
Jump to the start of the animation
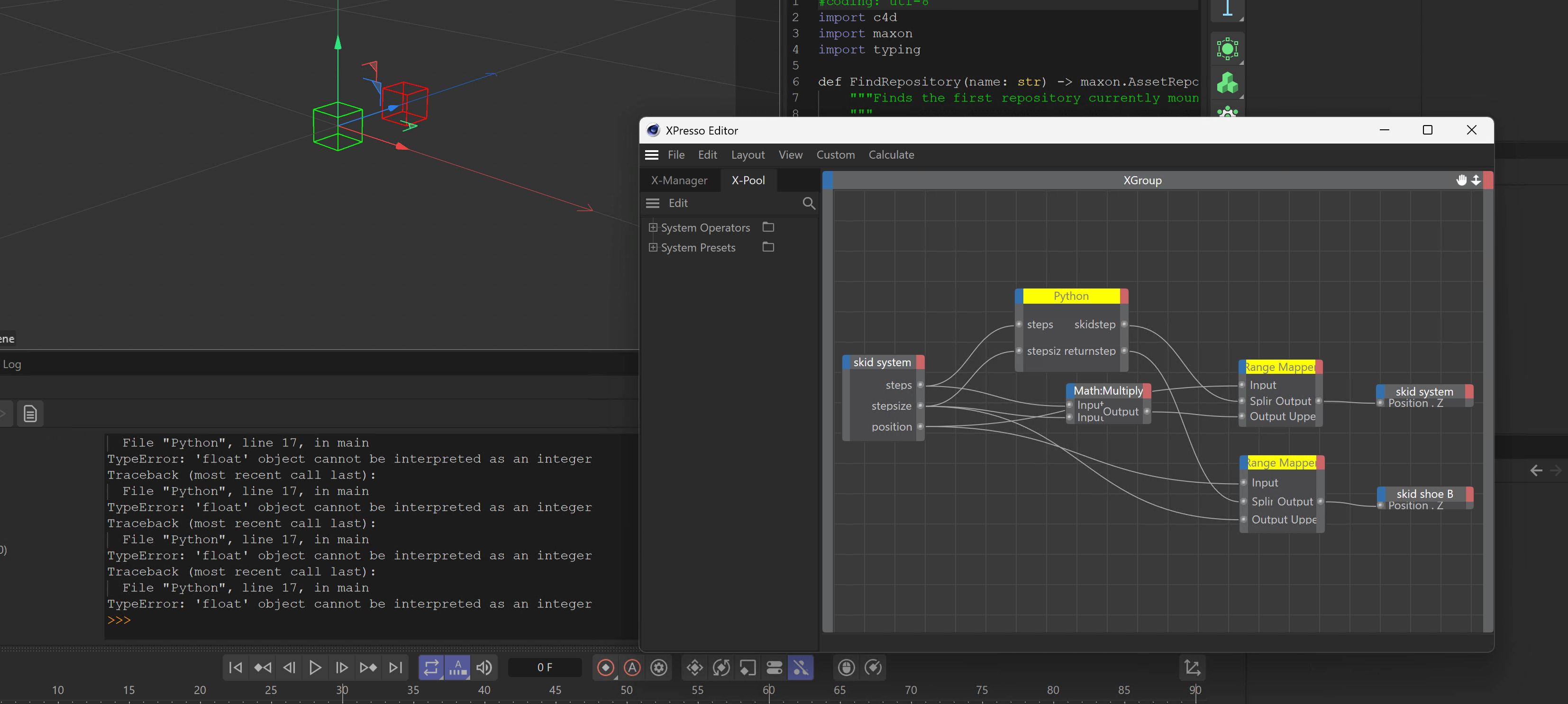[x=236, y=668]
